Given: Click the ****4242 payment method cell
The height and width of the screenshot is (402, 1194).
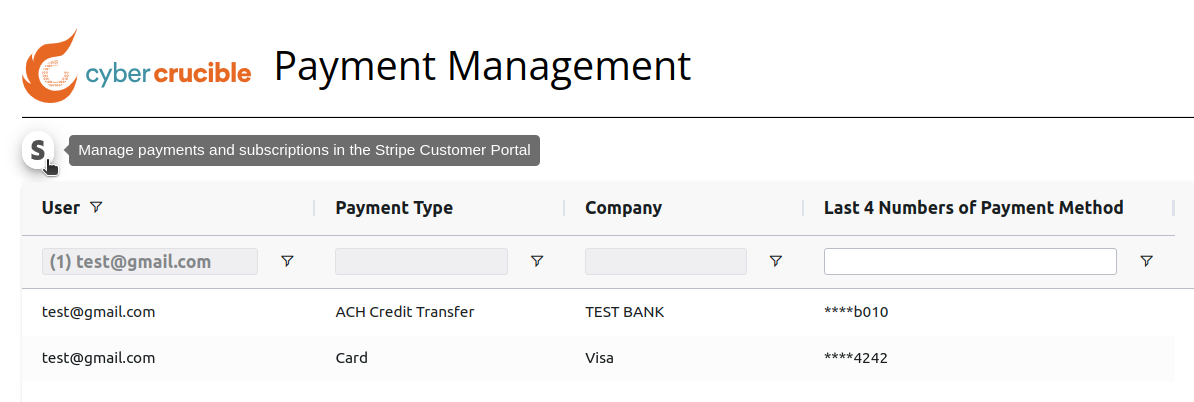Looking at the screenshot, I should click(x=856, y=358).
